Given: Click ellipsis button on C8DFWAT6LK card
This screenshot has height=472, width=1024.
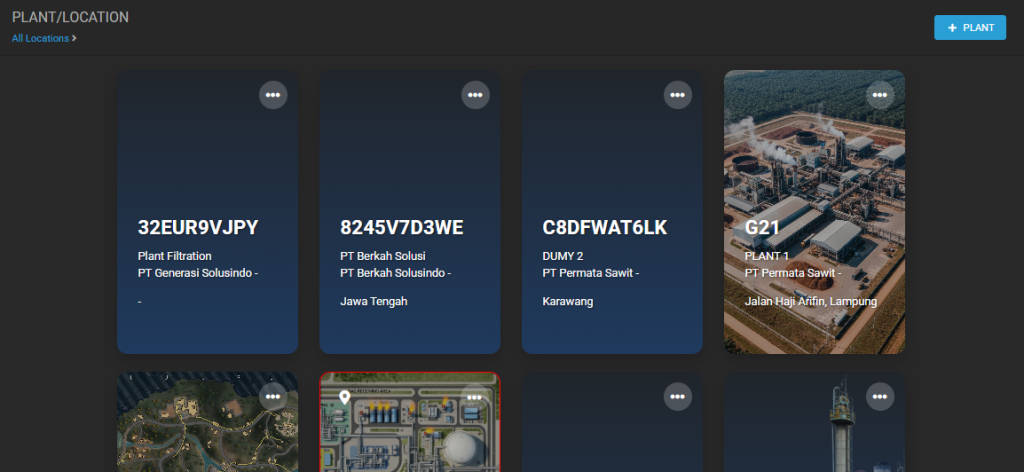Looking at the screenshot, I should click(677, 95).
